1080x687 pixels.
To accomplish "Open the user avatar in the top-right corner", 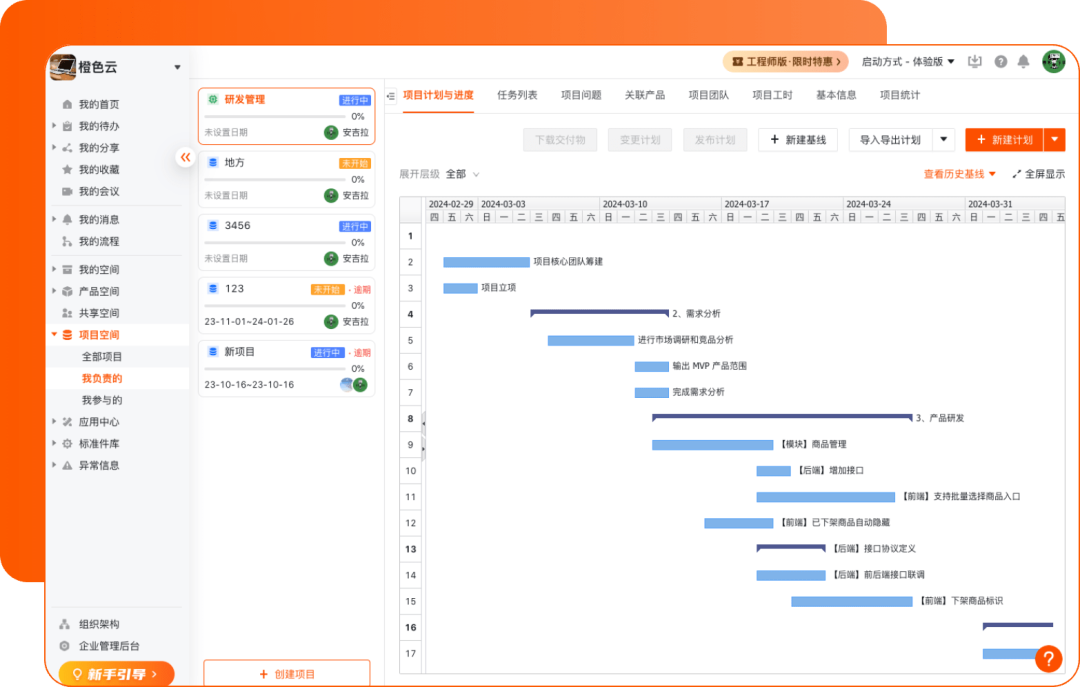I will click(x=1052, y=61).
